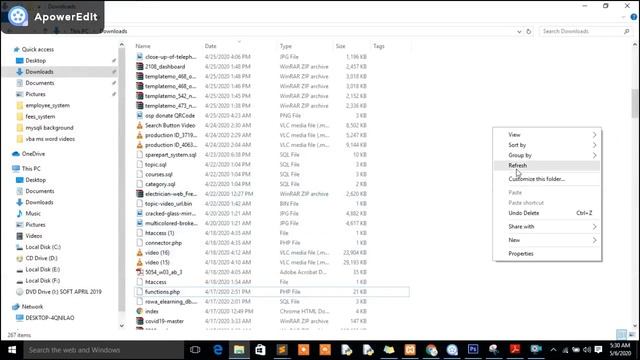Open DVD Drive SOFT APRIL 2019
The image size is (640, 360).
(x=63, y=292)
